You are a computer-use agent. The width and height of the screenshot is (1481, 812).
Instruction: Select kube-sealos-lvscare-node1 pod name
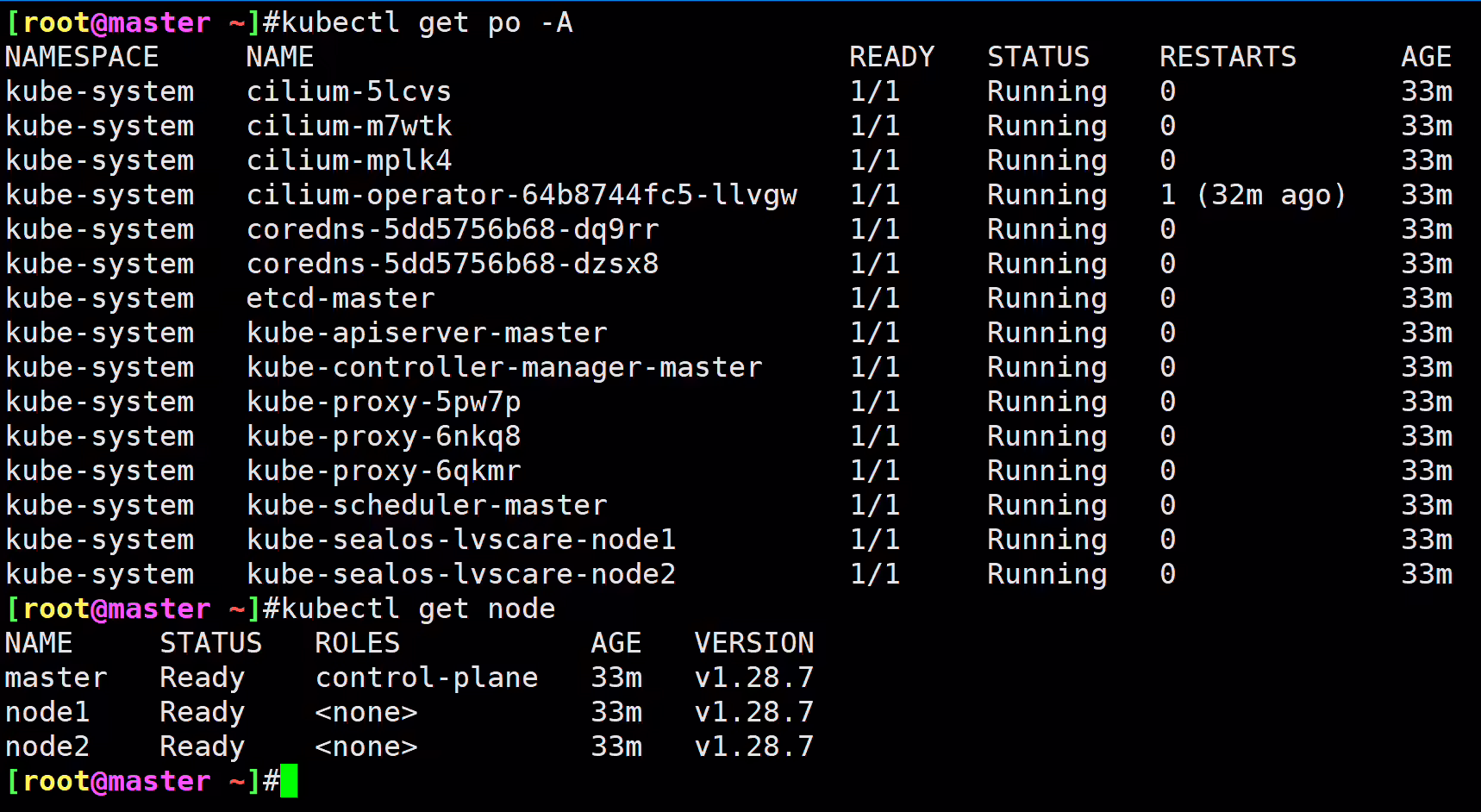point(461,540)
